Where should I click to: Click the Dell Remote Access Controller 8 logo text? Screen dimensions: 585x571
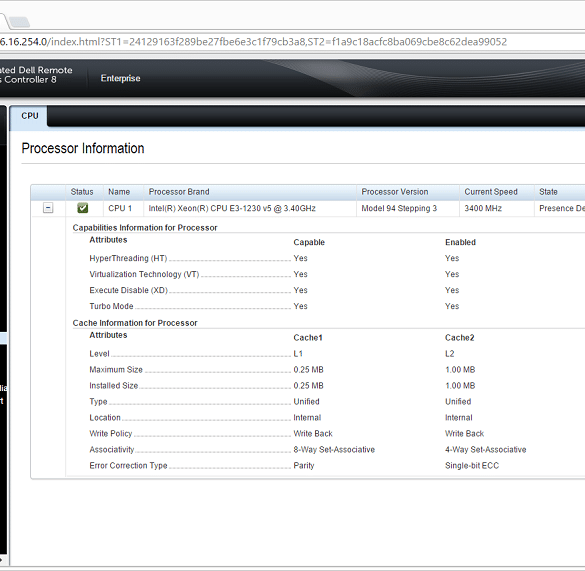(x=36, y=75)
